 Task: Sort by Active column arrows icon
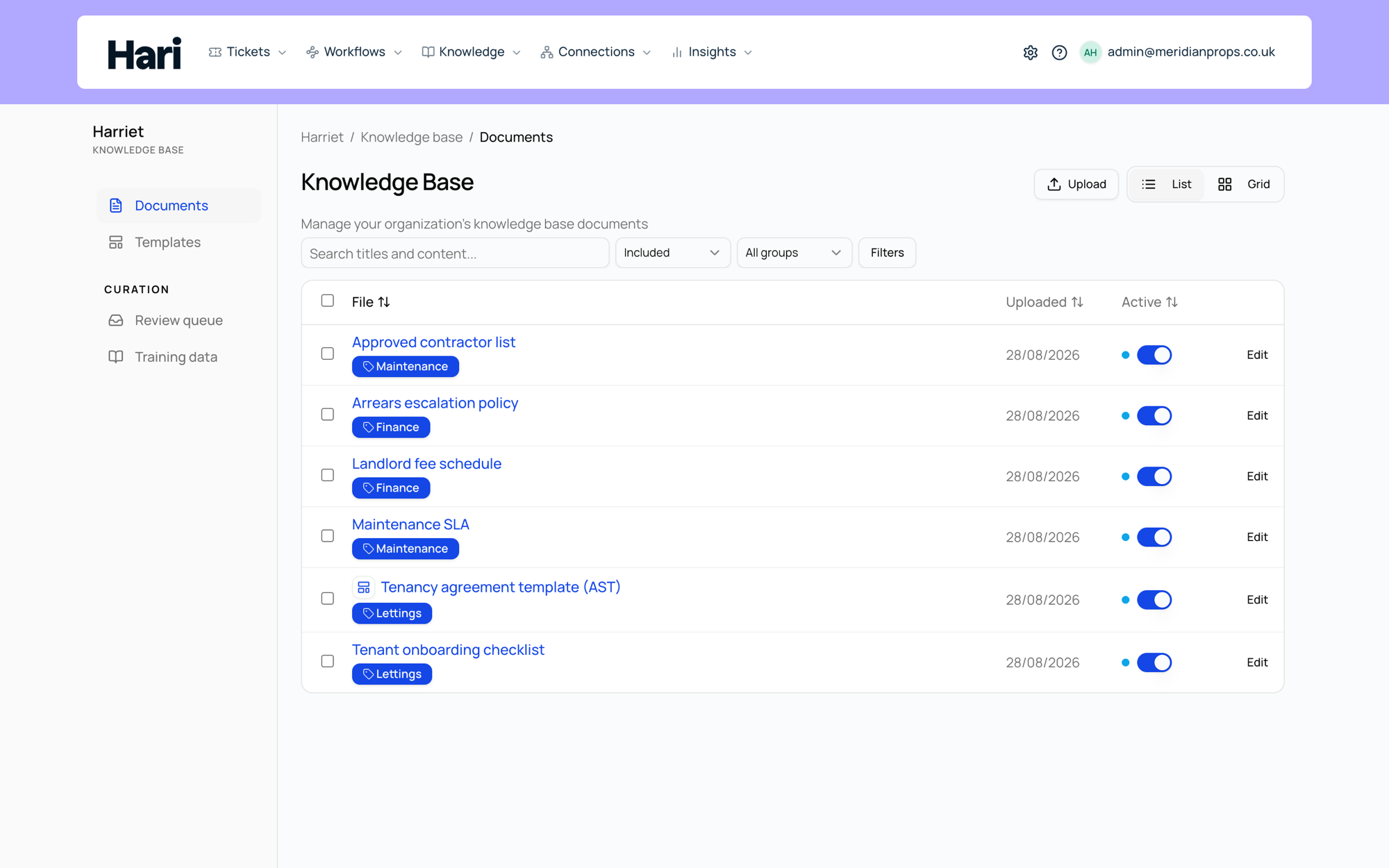coord(1172,302)
